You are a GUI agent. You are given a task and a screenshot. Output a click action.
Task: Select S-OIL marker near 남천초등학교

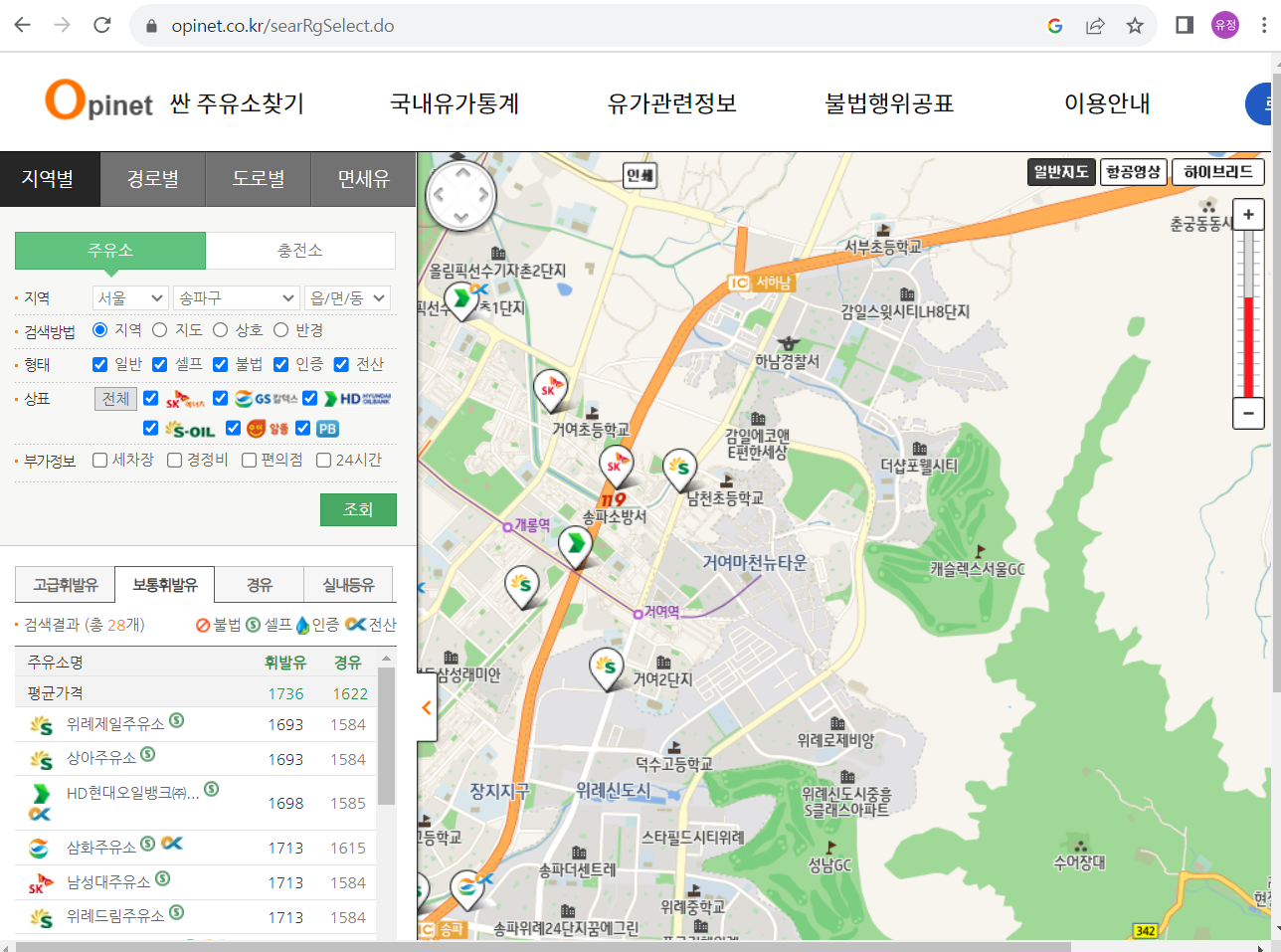point(679,469)
